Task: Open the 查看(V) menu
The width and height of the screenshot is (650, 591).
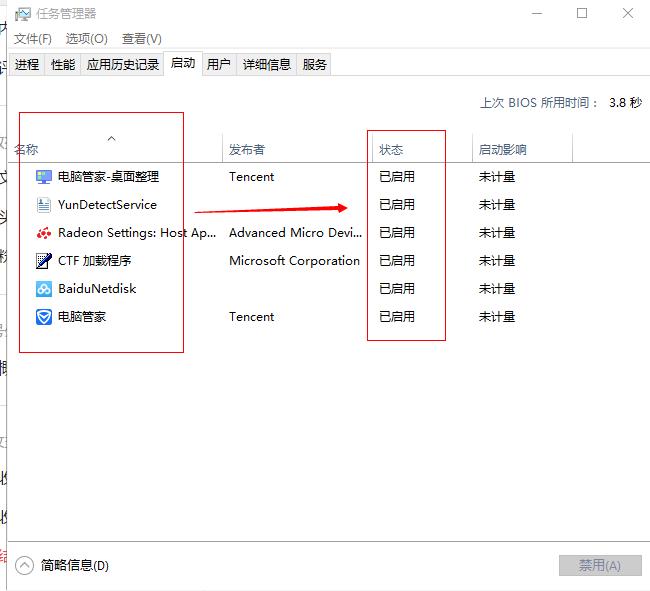Action: 142,39
